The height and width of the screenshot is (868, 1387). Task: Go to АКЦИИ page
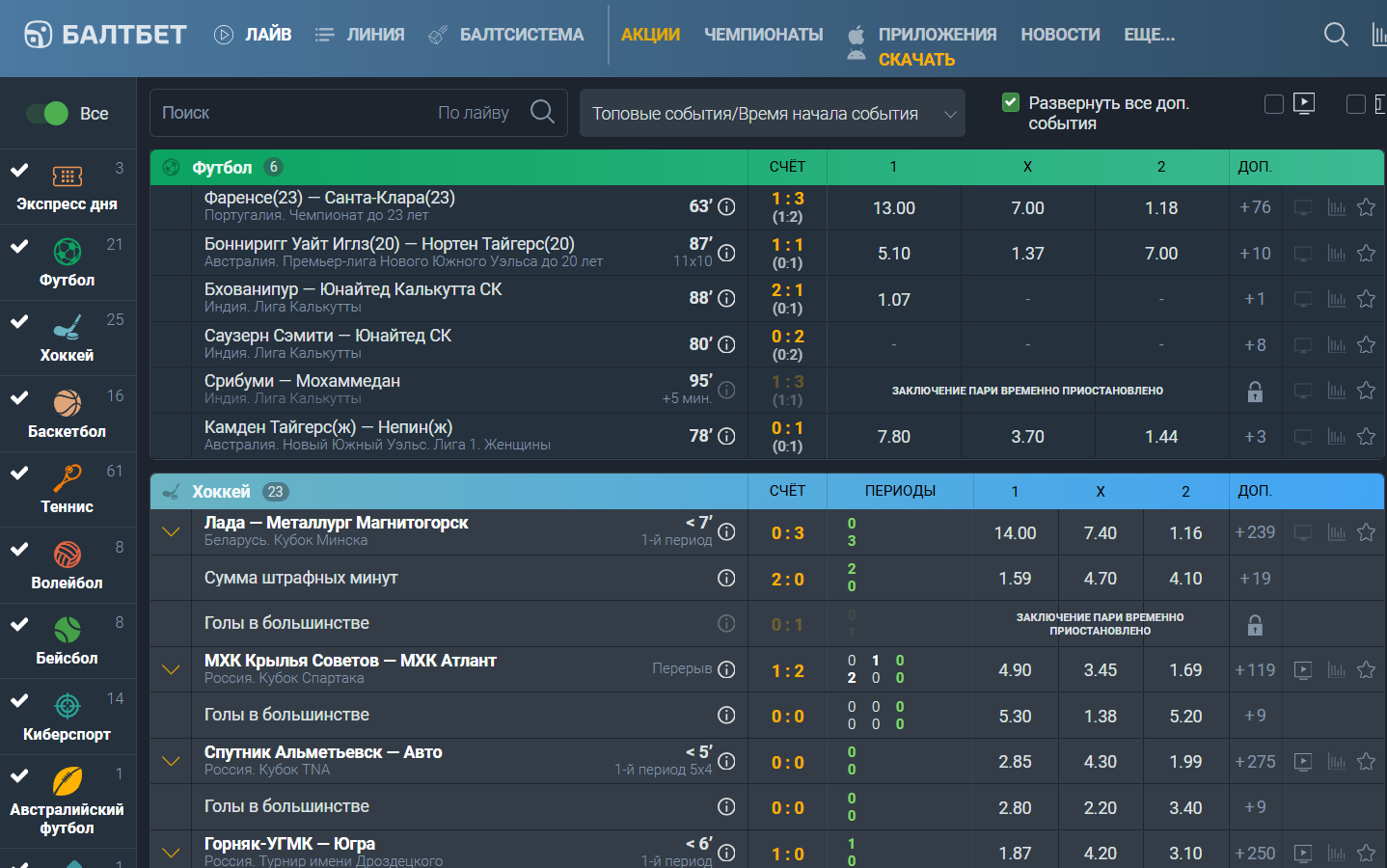click(650, 35)
